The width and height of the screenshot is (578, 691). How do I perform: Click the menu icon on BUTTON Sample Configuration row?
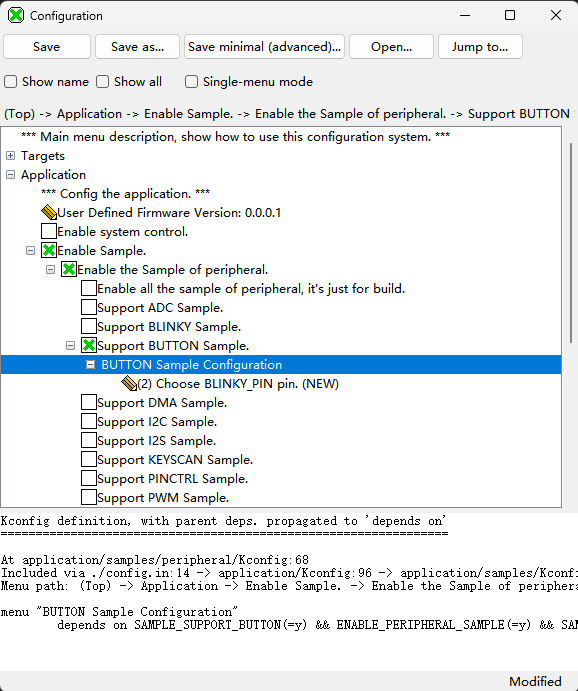tap(90, 364)
